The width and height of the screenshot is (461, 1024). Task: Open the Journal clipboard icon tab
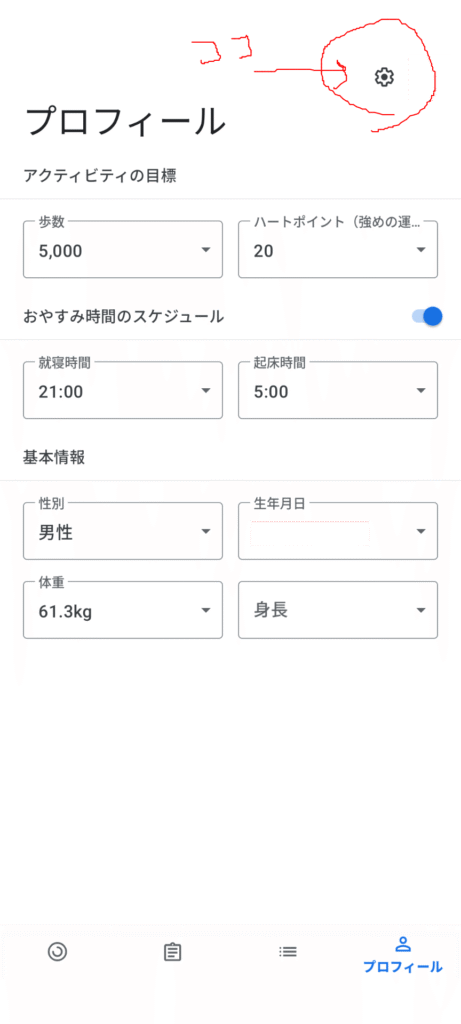pos(172,952)
